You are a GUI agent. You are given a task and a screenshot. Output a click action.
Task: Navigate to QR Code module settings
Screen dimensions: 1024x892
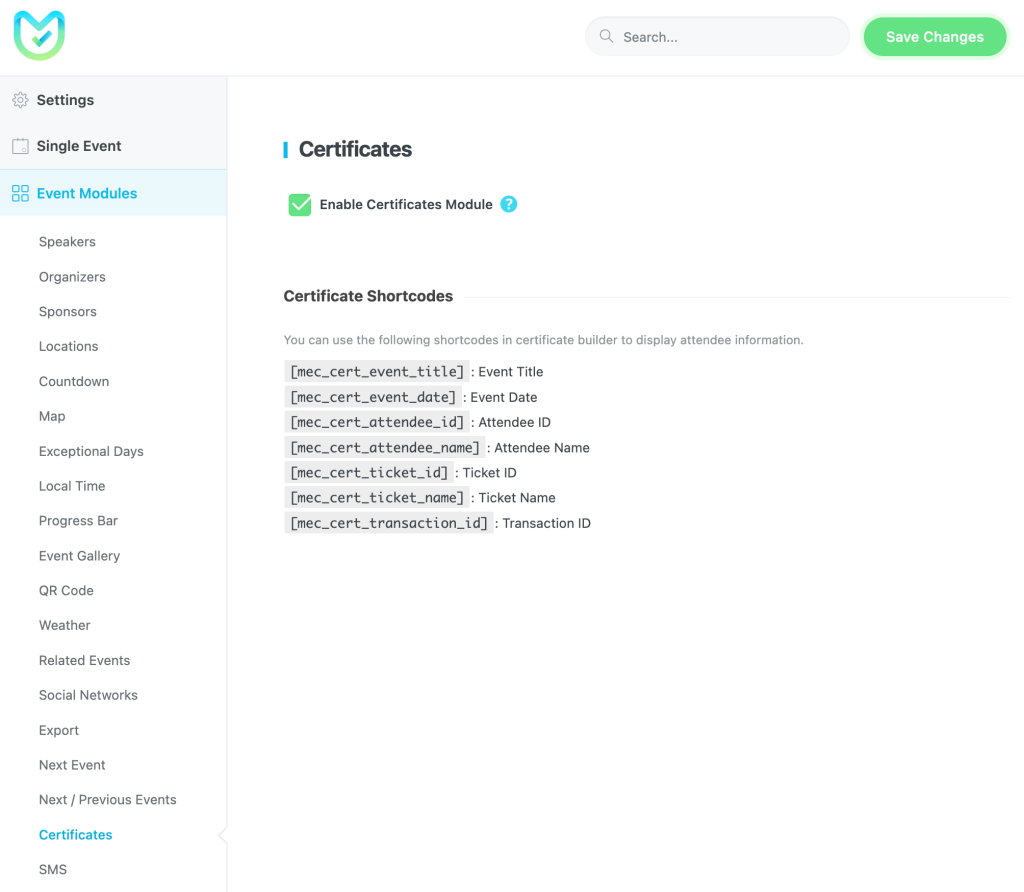coord(66,590)
